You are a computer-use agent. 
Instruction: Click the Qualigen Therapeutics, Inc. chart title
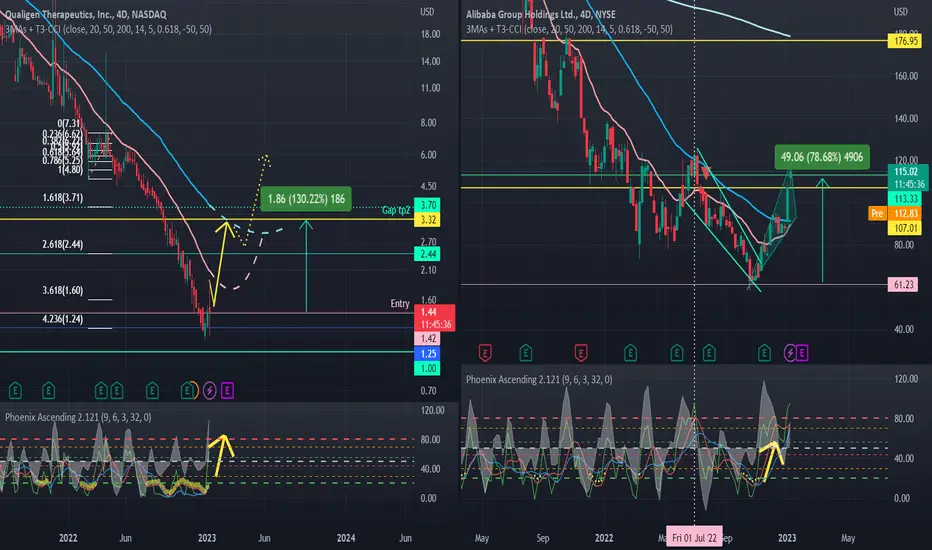click(x=86, y=14)
